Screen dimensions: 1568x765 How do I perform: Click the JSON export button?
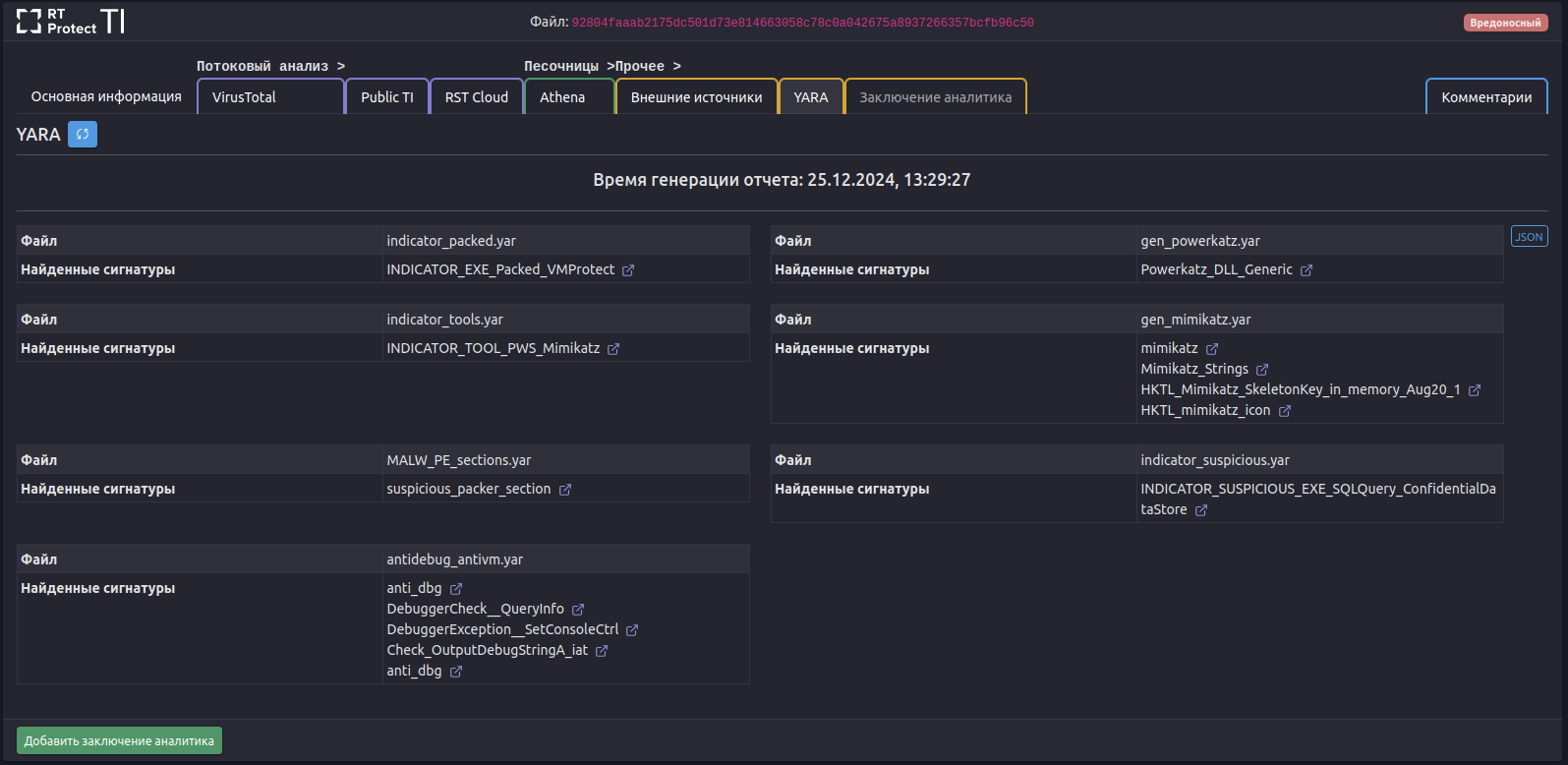(x=1529, y=237)
